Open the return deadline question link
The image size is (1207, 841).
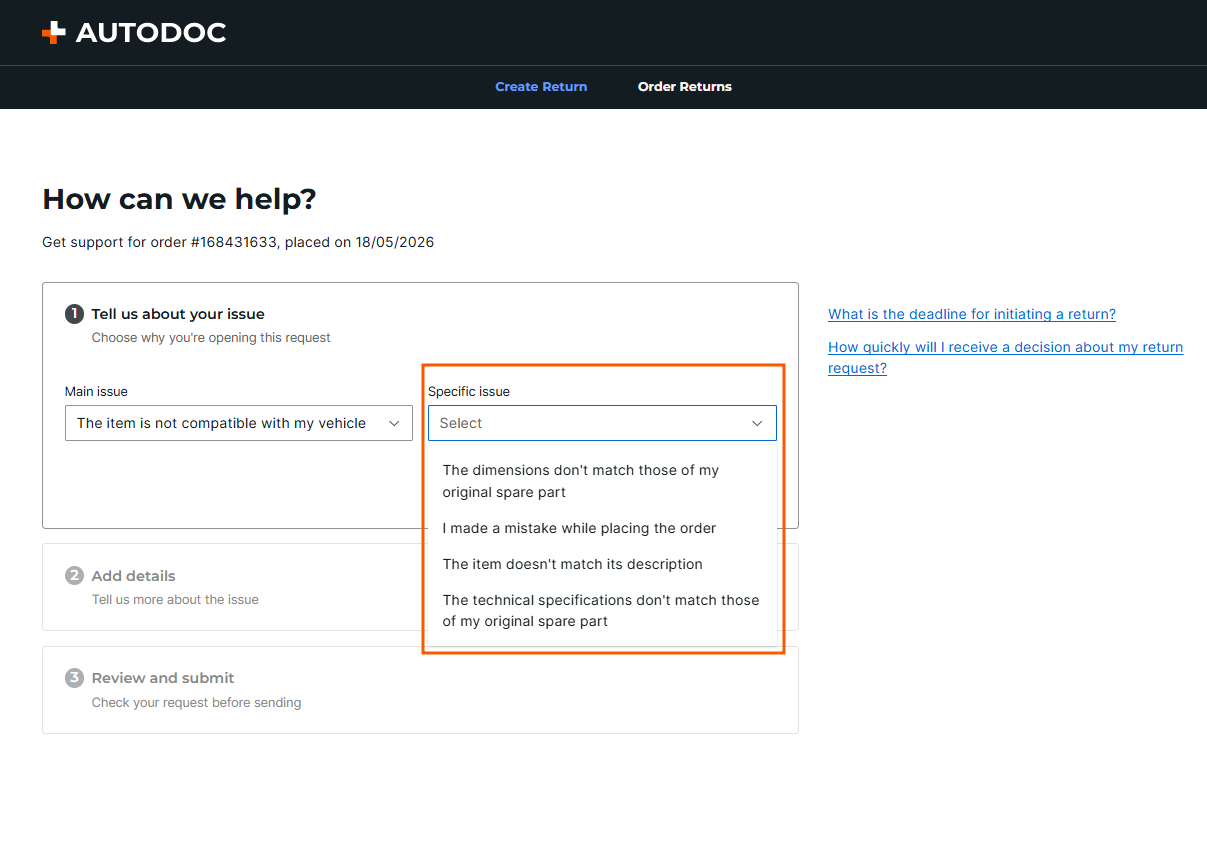point(972,314)
